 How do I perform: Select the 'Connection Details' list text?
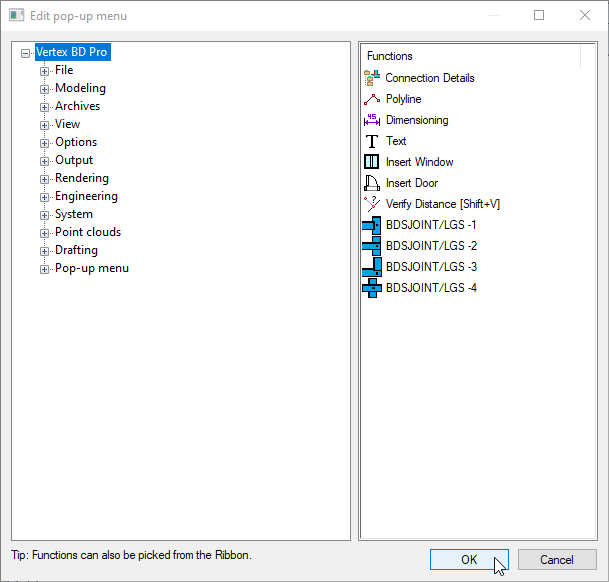pos(430,78)
